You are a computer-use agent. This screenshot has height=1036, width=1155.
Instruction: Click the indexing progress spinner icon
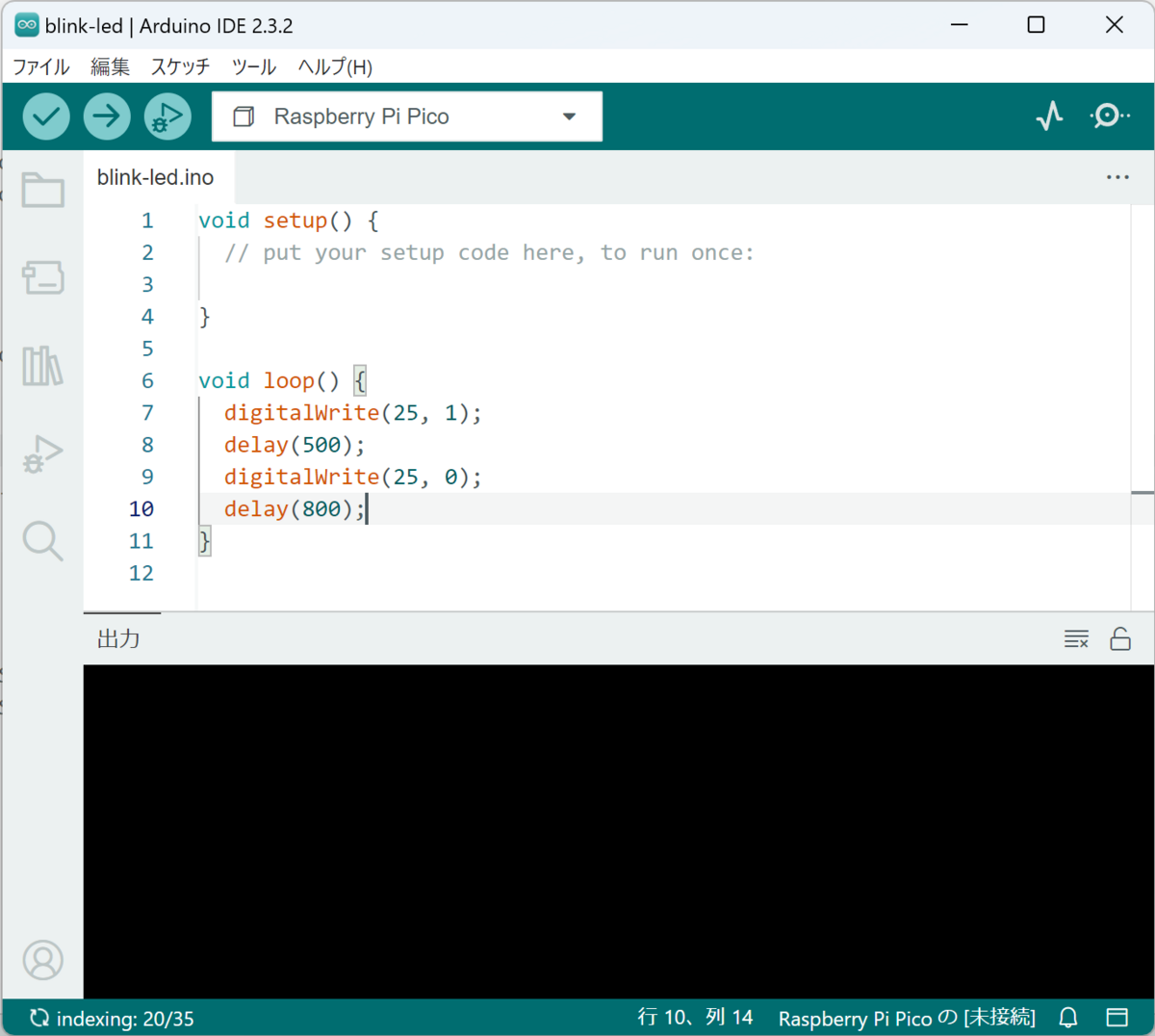[x=38, y=1018]
